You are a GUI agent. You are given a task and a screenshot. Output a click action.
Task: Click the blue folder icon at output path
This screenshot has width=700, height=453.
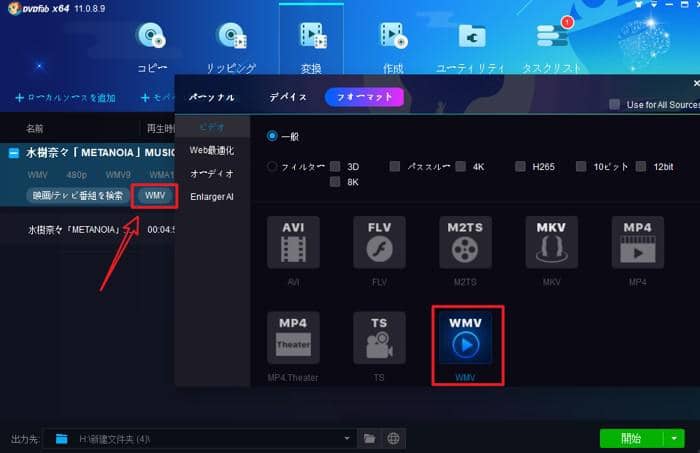[x=62, y=439]
